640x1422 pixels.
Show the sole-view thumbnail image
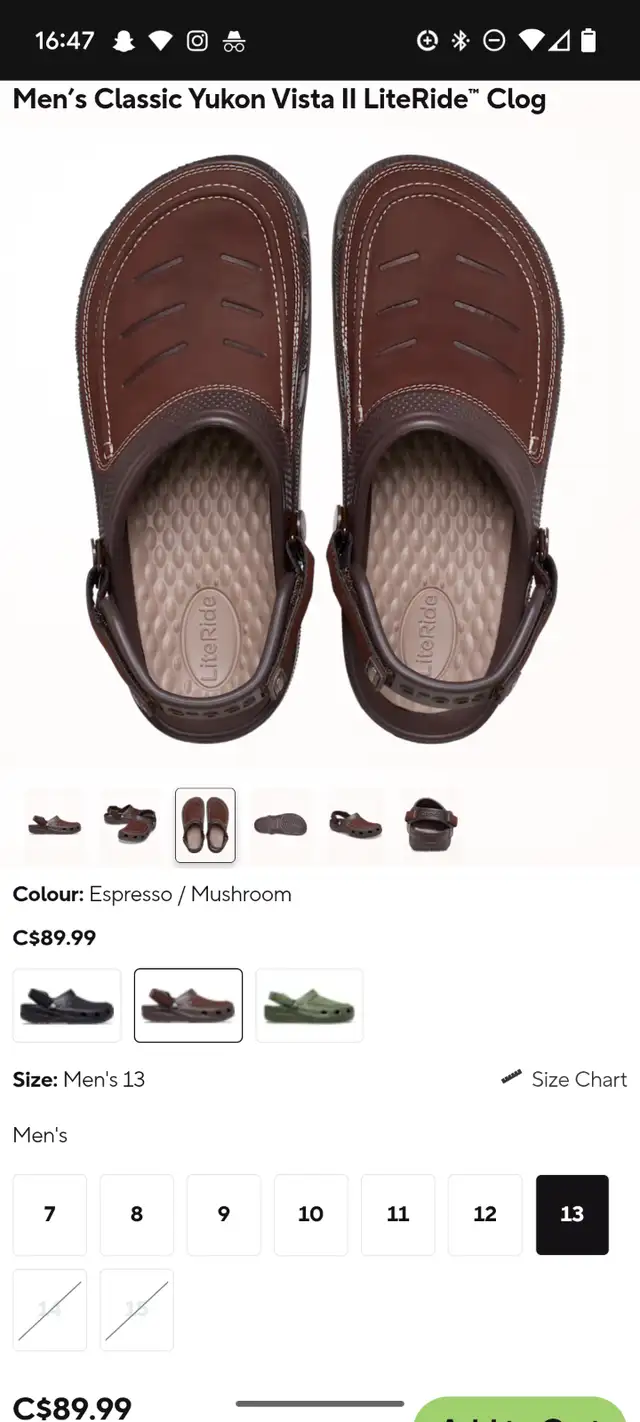[281, 825]
